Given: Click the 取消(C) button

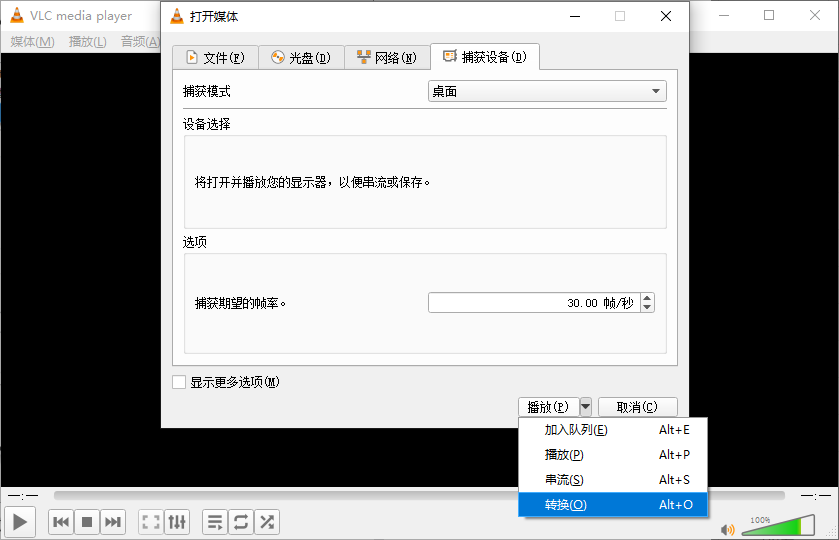Looking at the screenshot, I should (x=637, y=407).
